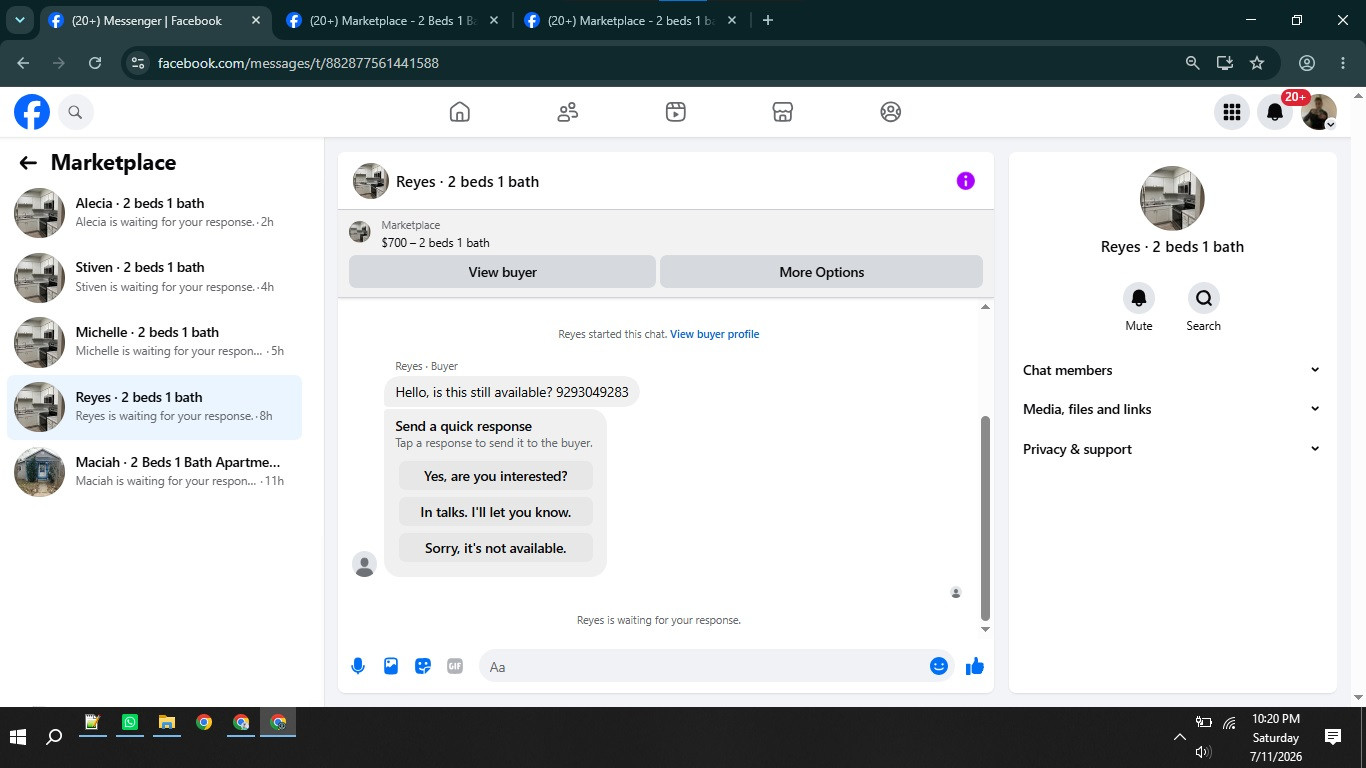Screen dimensions: 1366x768
Task: Open the Groups icon in the top navigation
Action: coord(891,112)
